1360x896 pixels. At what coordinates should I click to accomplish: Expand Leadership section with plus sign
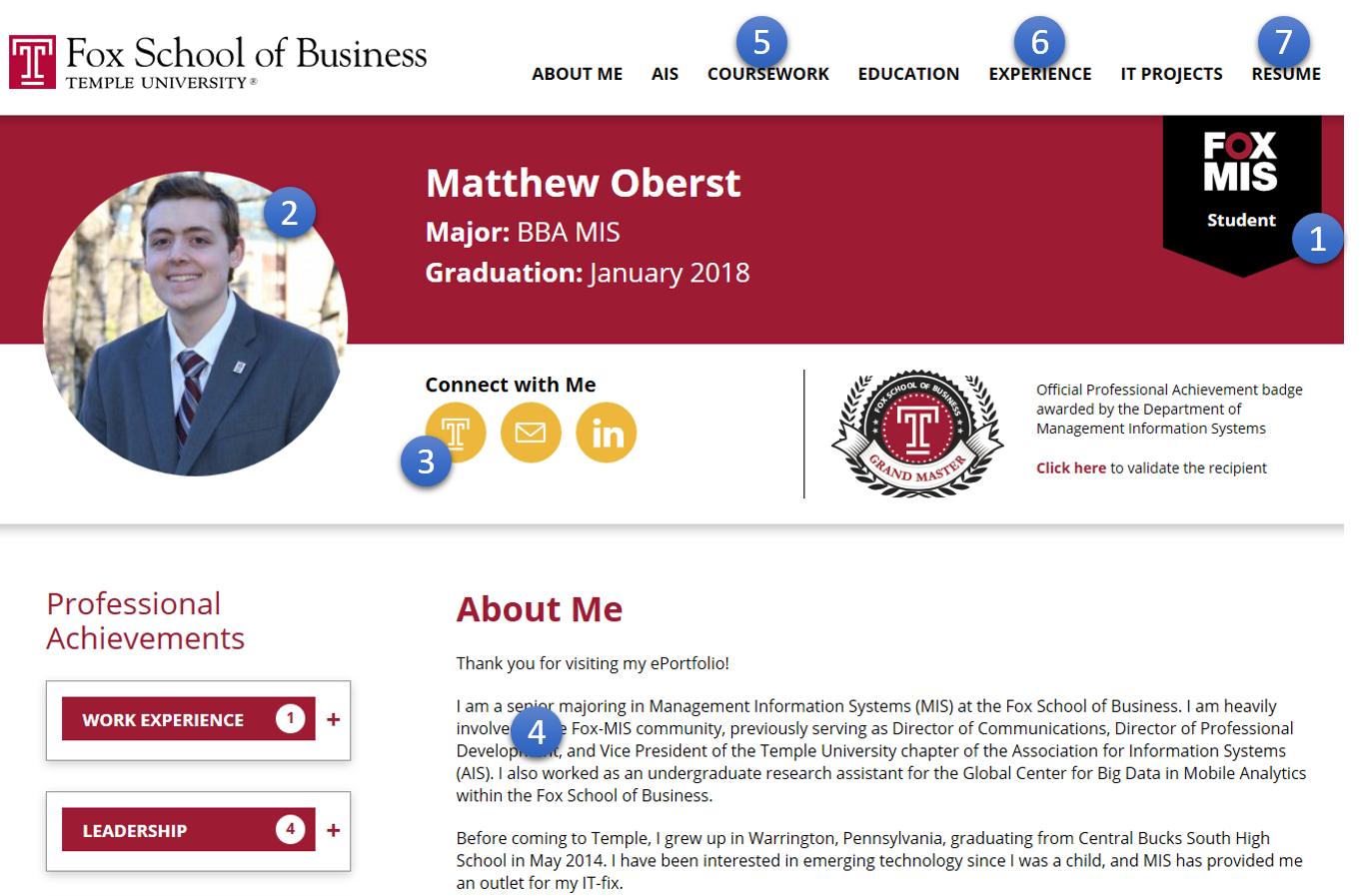tap(334, 830)
